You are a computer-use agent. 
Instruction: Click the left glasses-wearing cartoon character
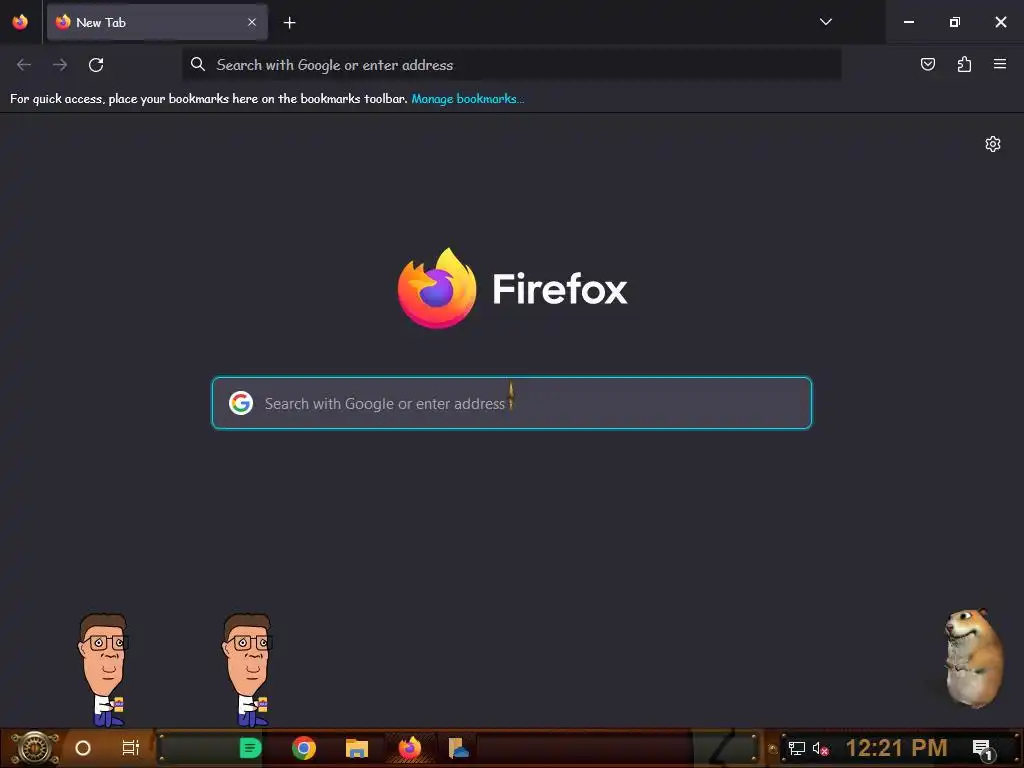tap(103, 670)
